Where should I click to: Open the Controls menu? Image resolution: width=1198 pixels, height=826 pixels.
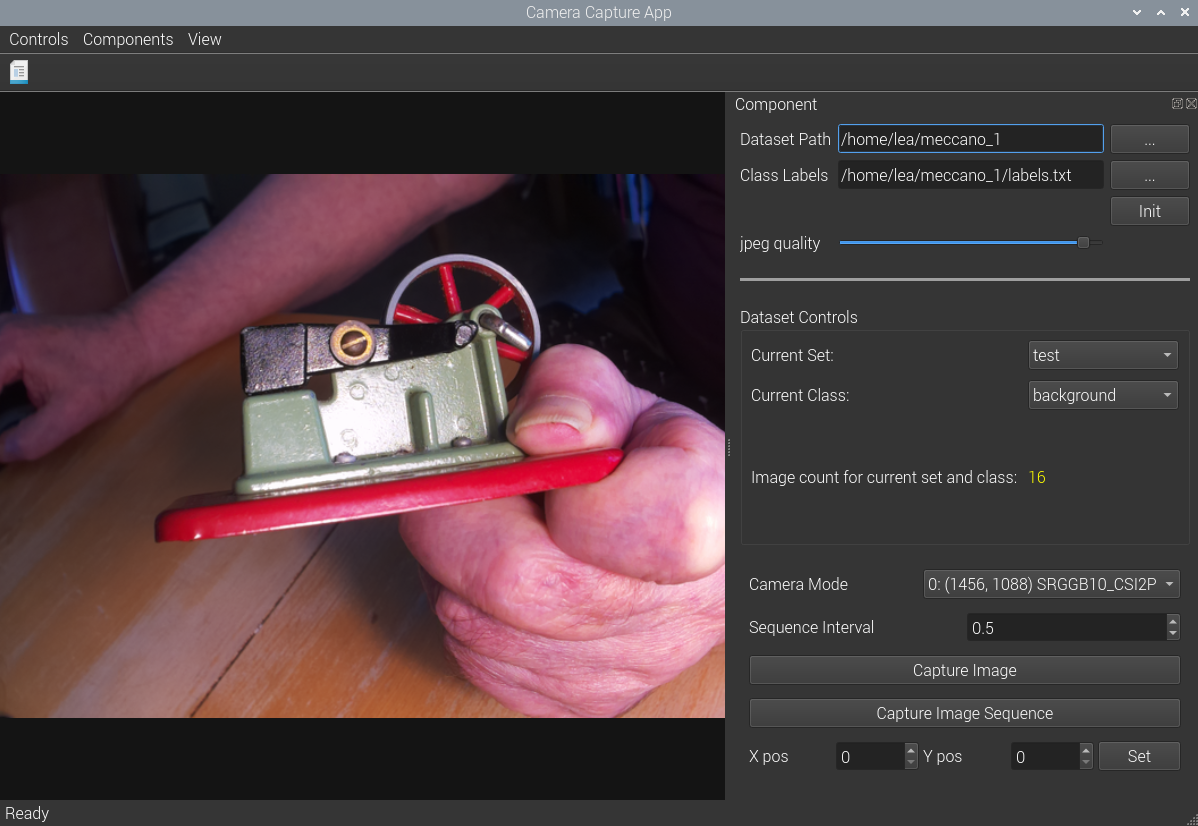38,39
